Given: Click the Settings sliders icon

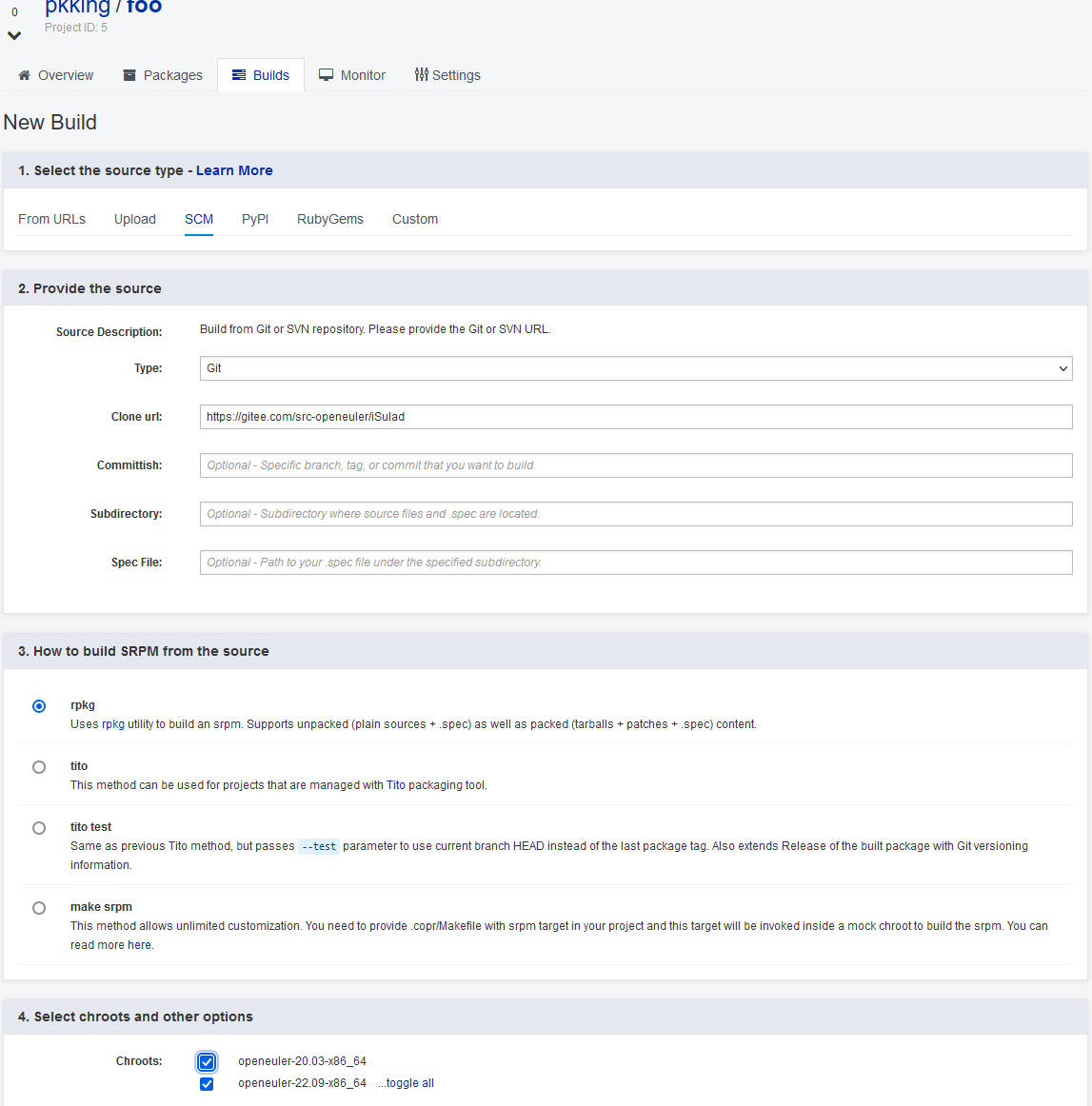Looking at the screenshot, I should (x=421, y=74).
